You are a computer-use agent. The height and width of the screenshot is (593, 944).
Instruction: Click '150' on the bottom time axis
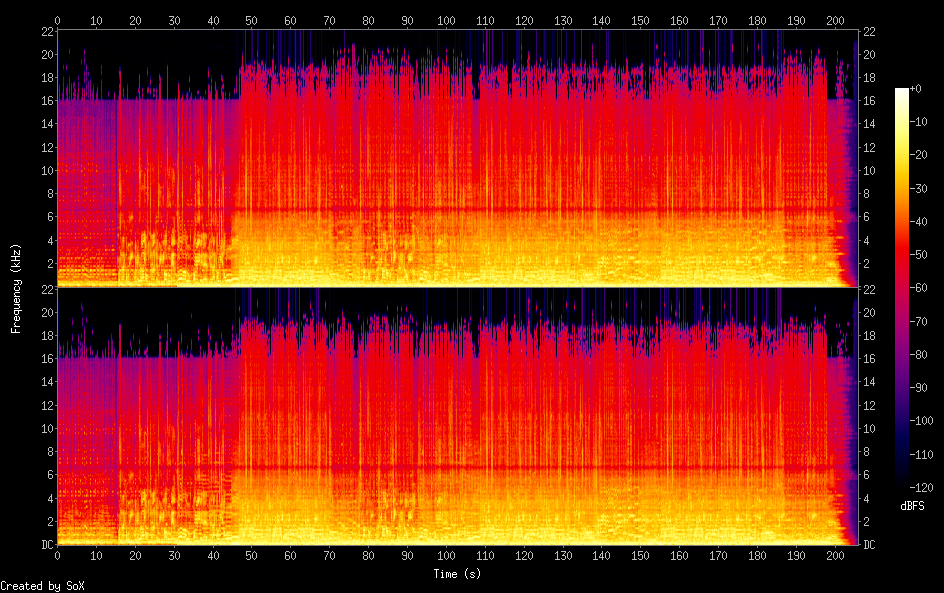click(641, 556)
